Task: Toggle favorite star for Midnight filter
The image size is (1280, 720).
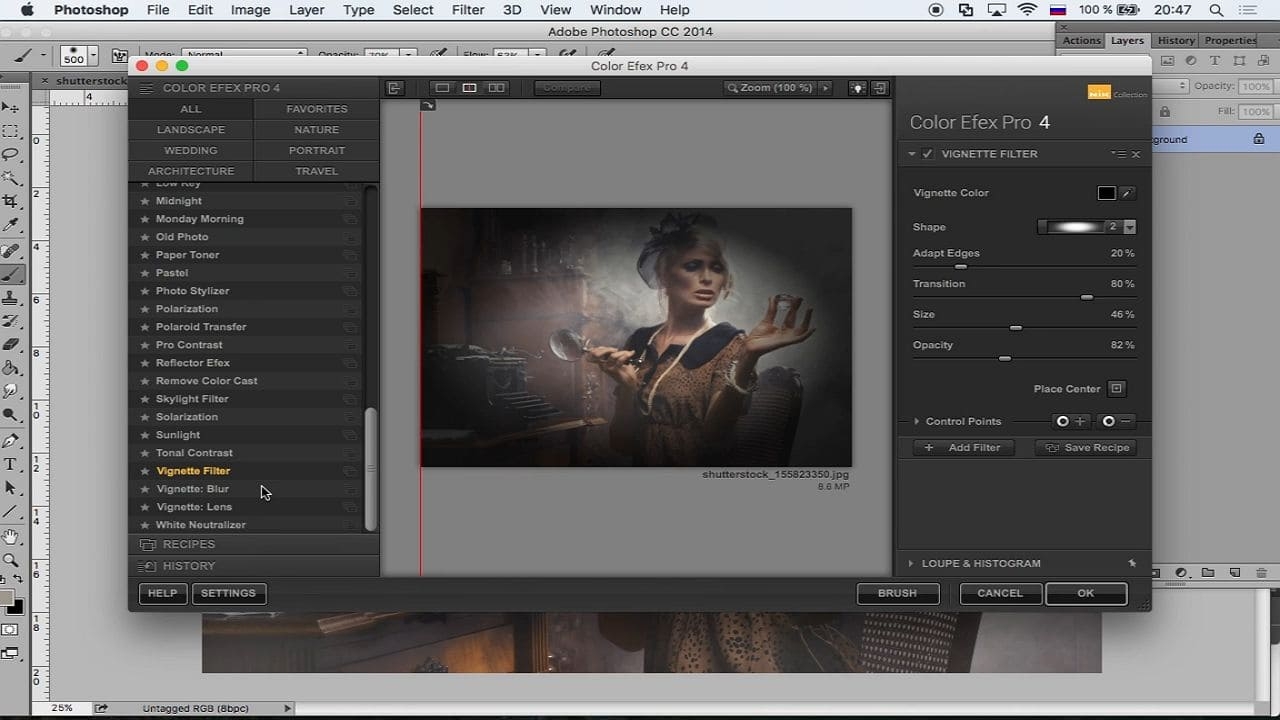Action: (145, 201)
